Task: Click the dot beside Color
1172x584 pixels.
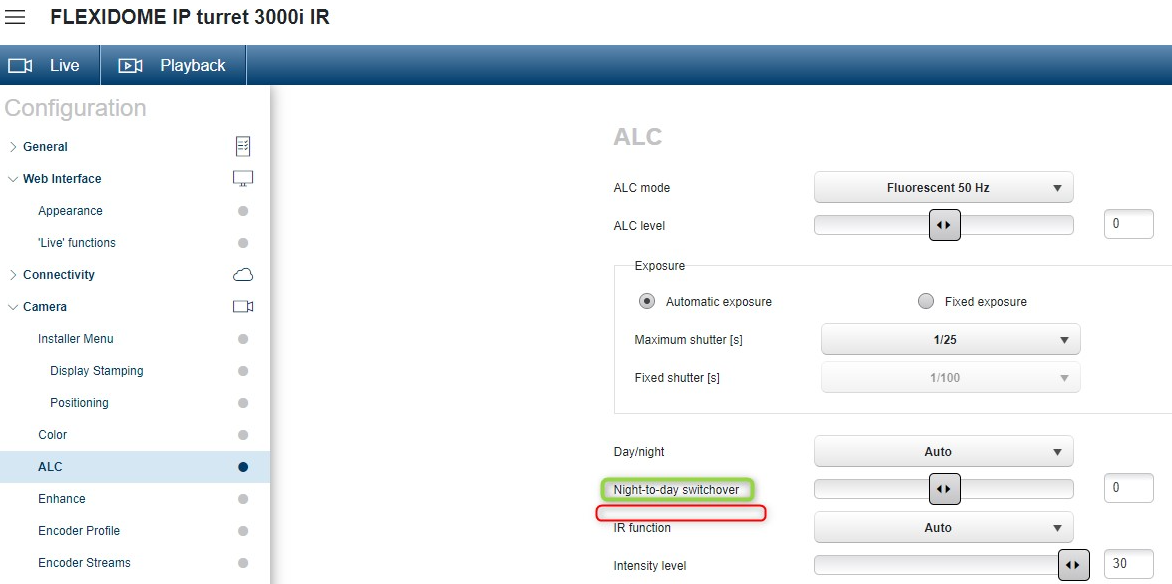Action: (x=243, y=435)
